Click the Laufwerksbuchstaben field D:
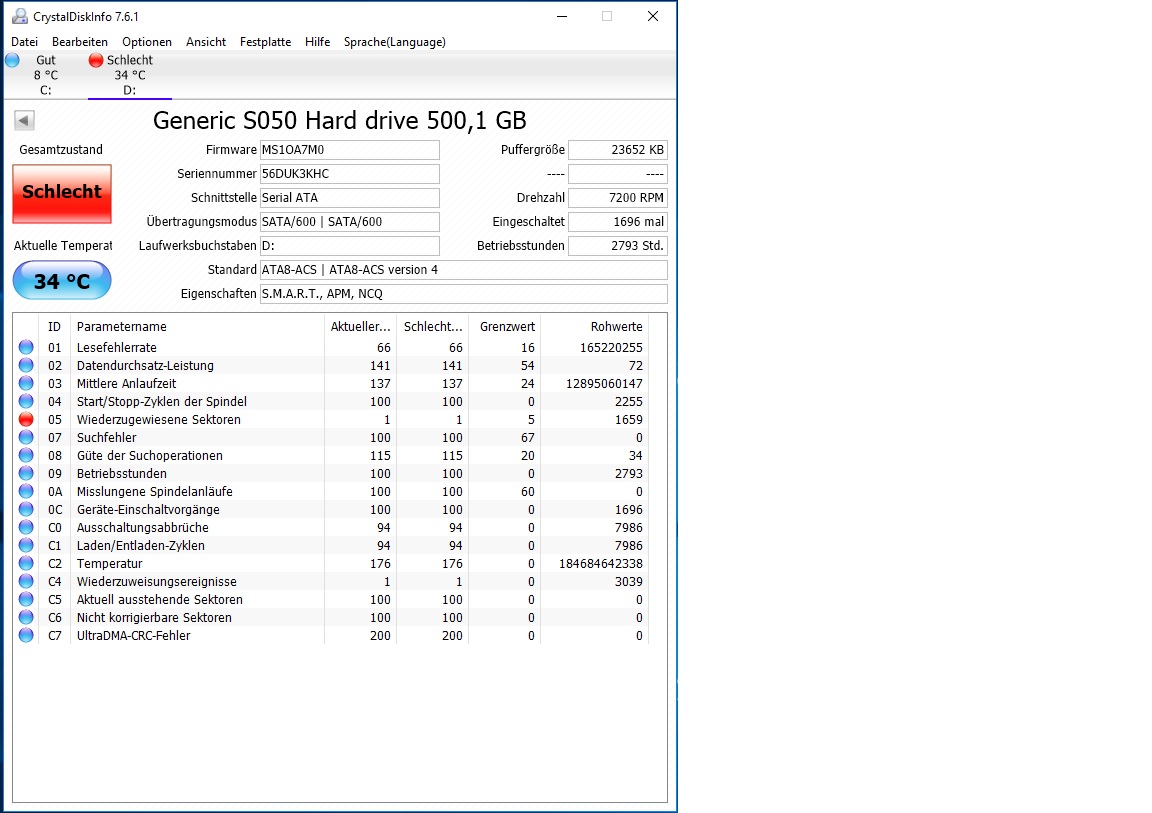The image size is (1152, 813). [x=350, y=246]
